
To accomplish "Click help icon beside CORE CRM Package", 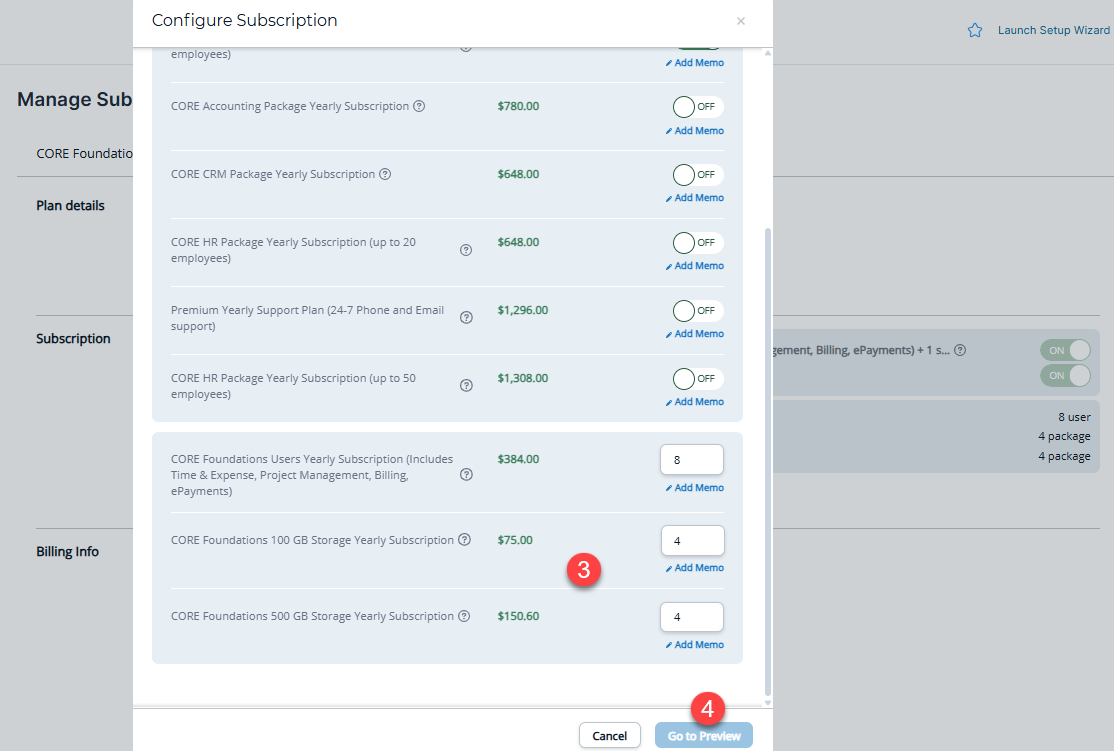I will (385, 174).
